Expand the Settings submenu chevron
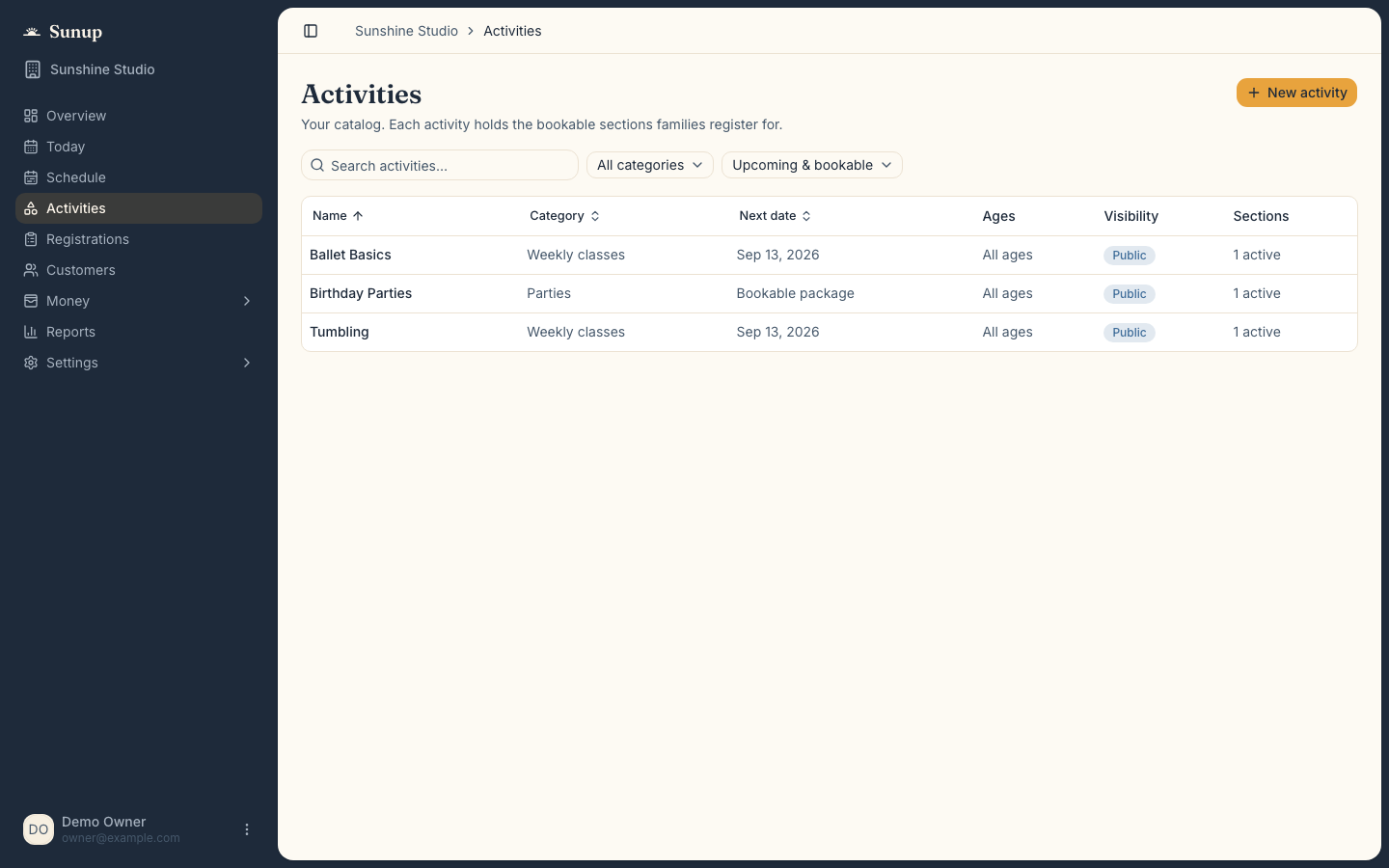The image size is (1389, 868). [x=247, y=363]
